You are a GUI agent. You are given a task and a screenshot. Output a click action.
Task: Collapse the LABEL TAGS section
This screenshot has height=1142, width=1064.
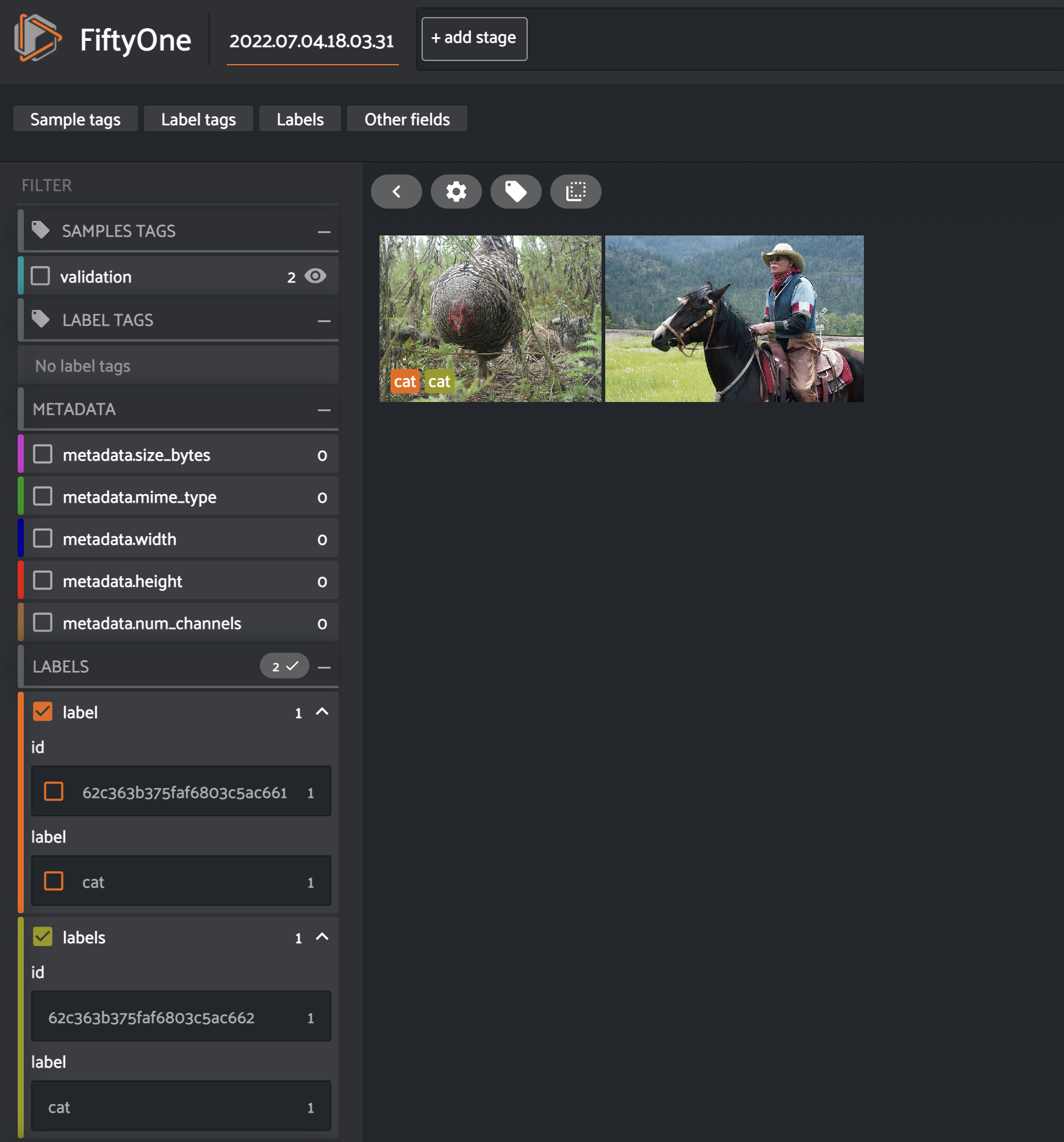coord(324,321)
